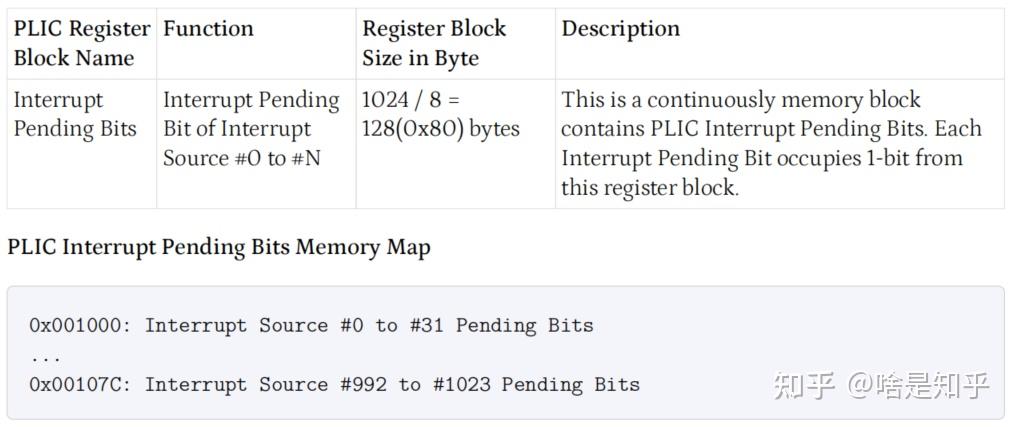Click the "1024 / 8 =" size text

coord(411,100)
